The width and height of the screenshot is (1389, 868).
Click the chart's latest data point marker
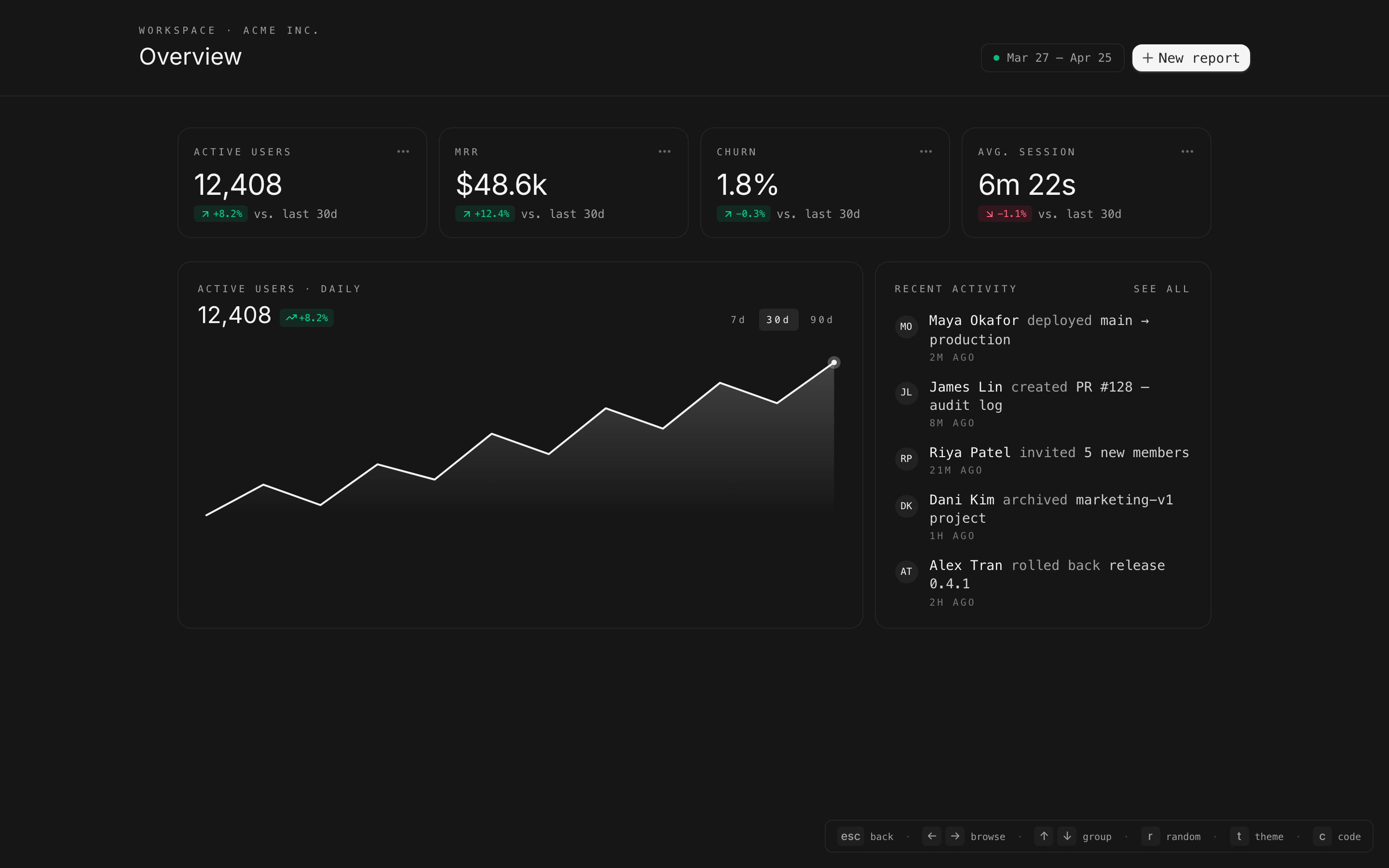click(833, 362)
